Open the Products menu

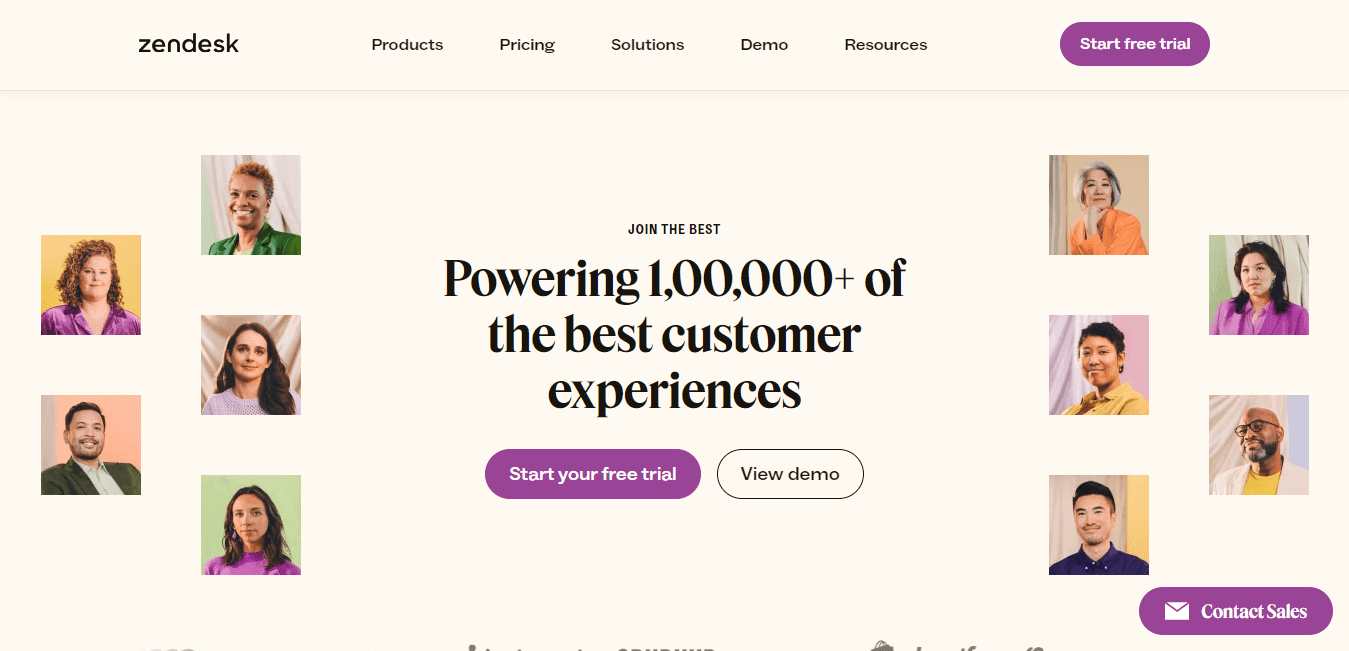(407, 44)
